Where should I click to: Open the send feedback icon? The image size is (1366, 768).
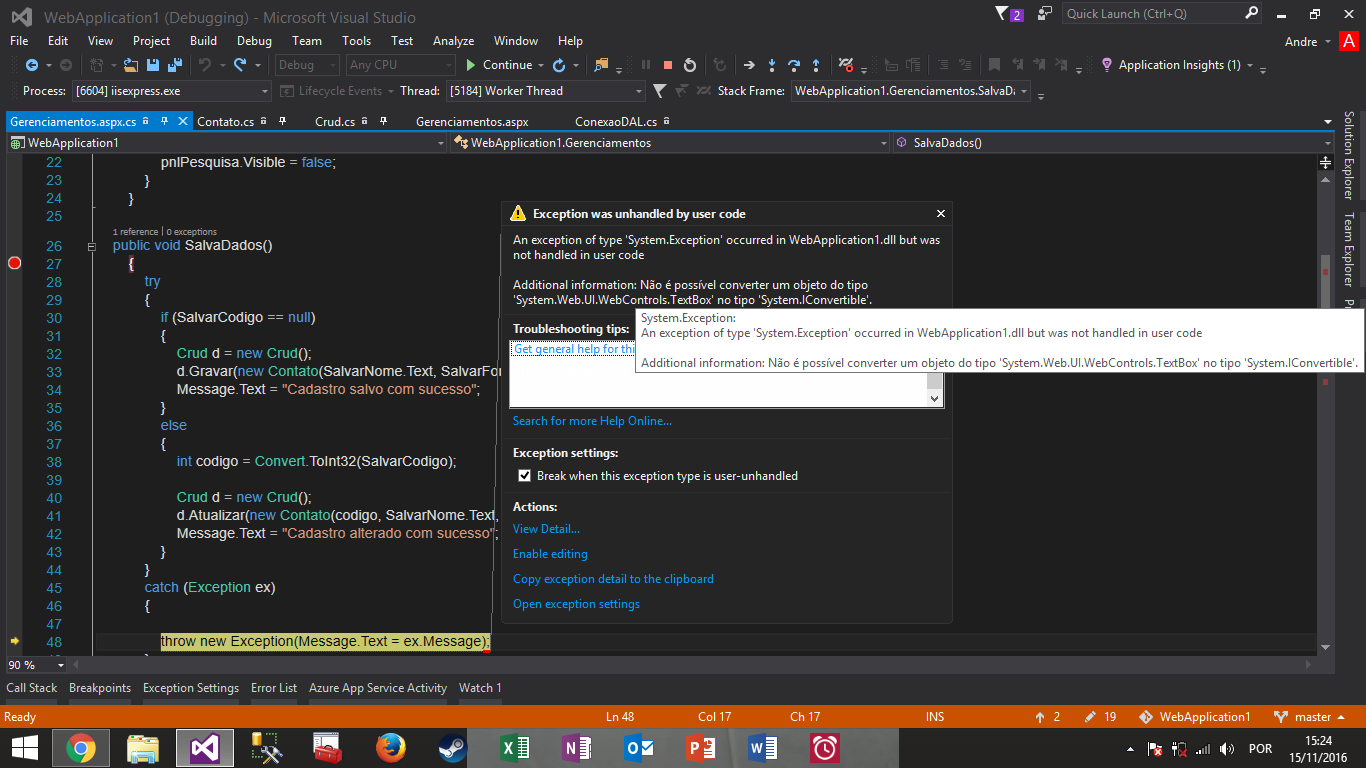(1045, 14)
